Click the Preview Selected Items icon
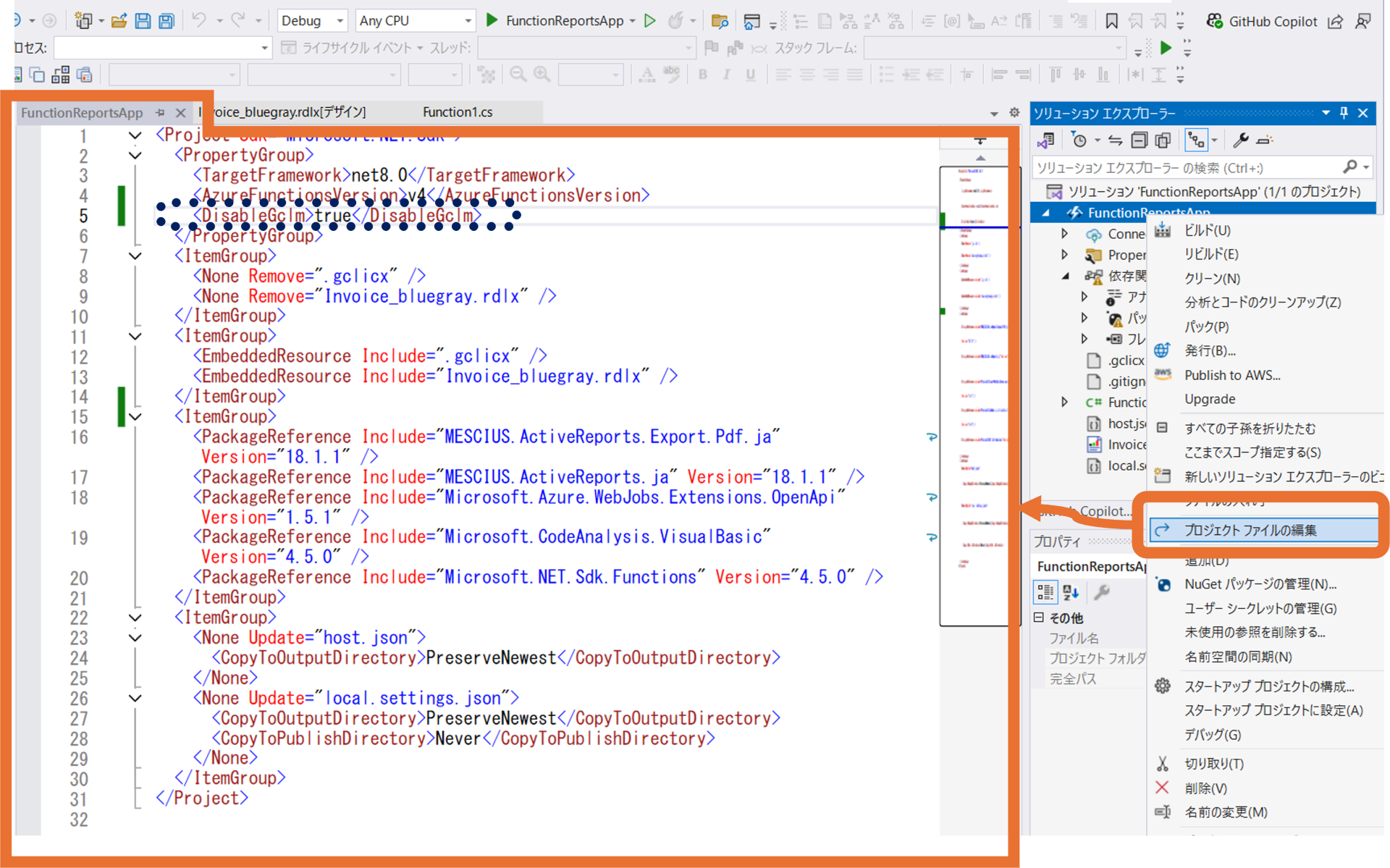This screenshot has height=868, width=1390. point(1265,140)
